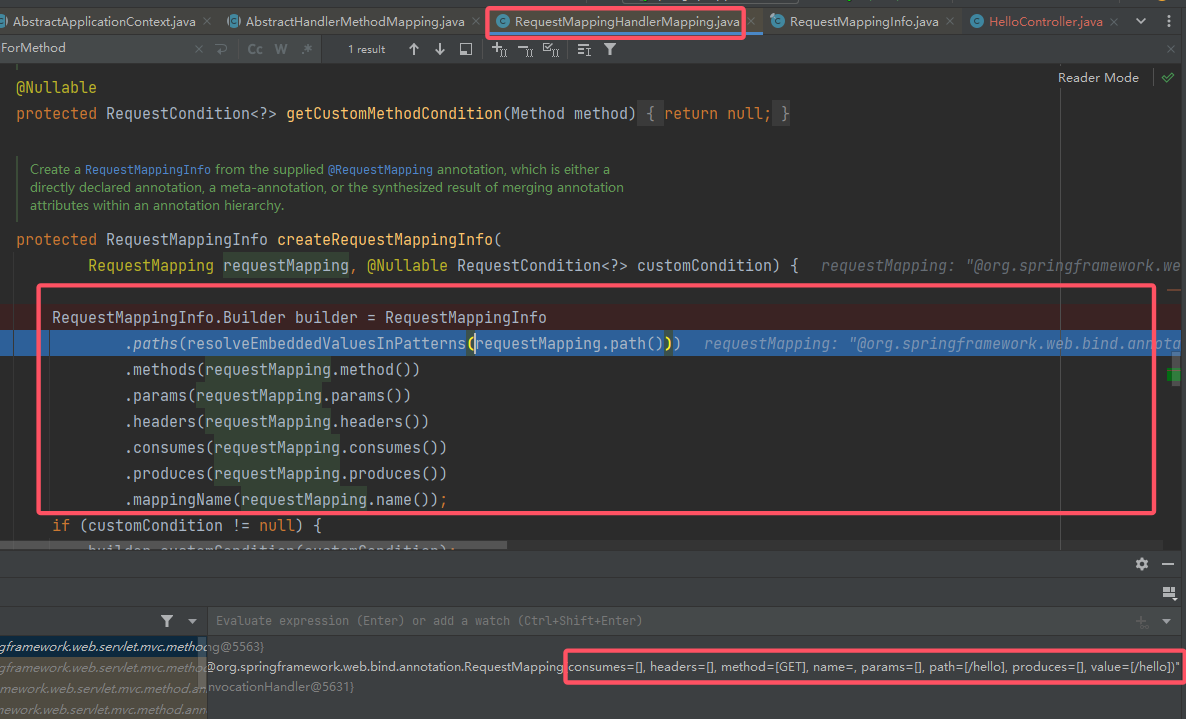Go to previous search occurrence
This screenshot has width=1186, height=719.
(414, 49)
